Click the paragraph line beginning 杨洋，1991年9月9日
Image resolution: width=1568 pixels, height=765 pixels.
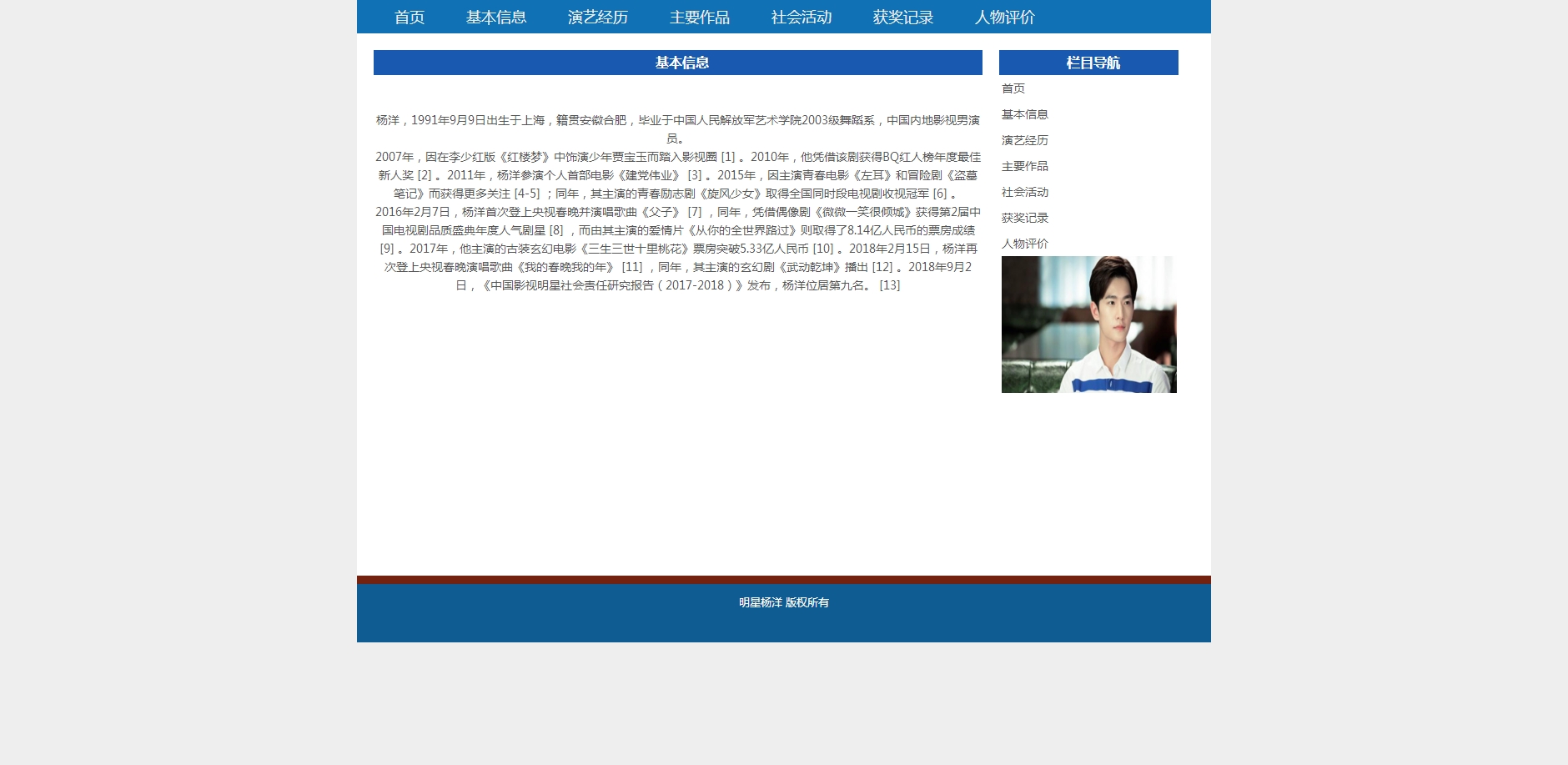pos(677,120)
